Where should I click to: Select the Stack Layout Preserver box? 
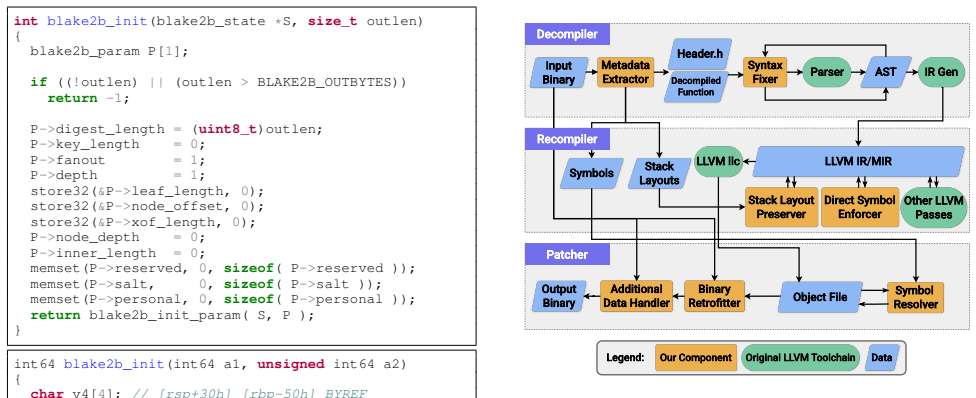781,207
